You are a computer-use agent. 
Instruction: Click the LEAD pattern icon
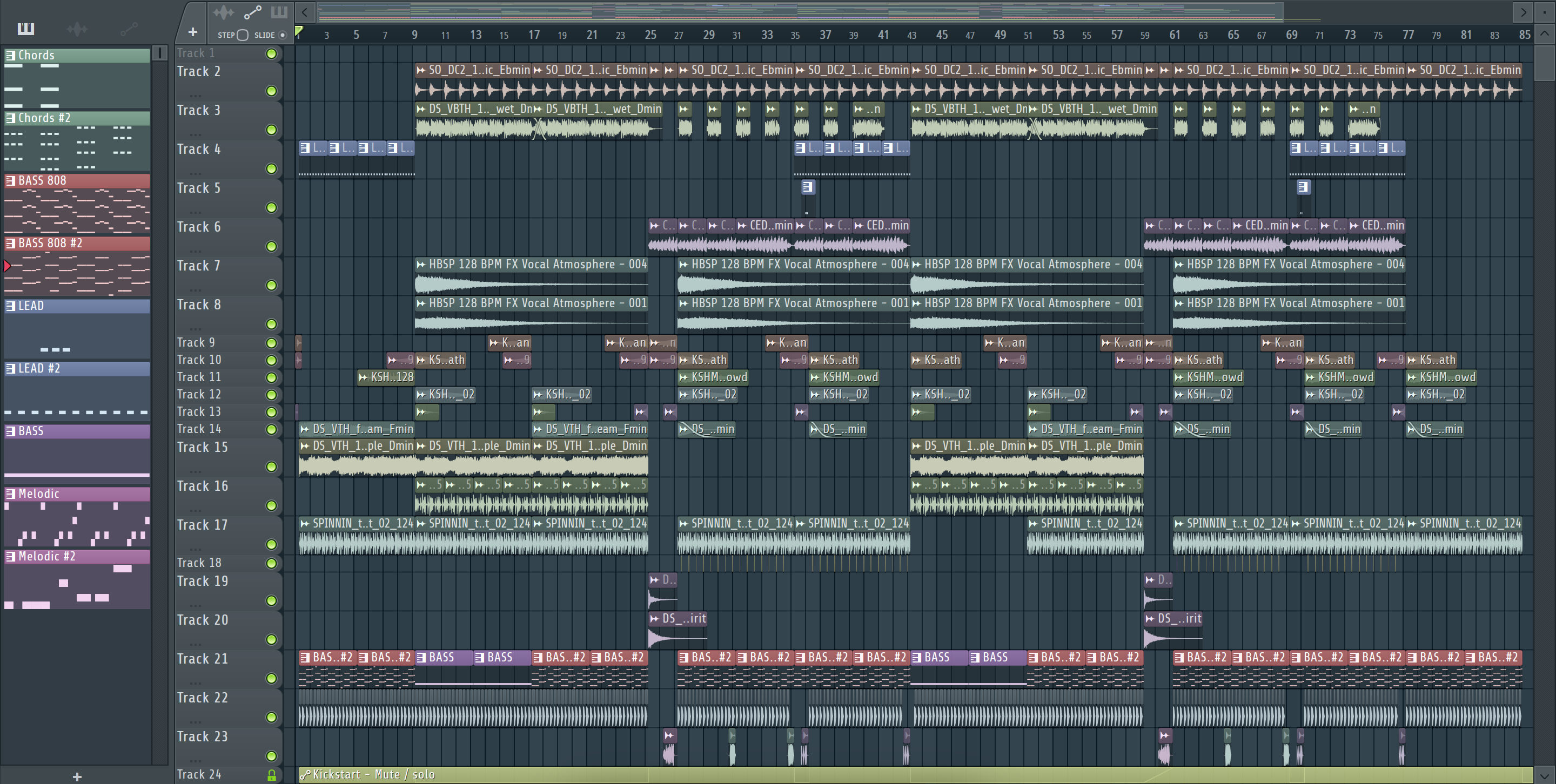(10, 306)
